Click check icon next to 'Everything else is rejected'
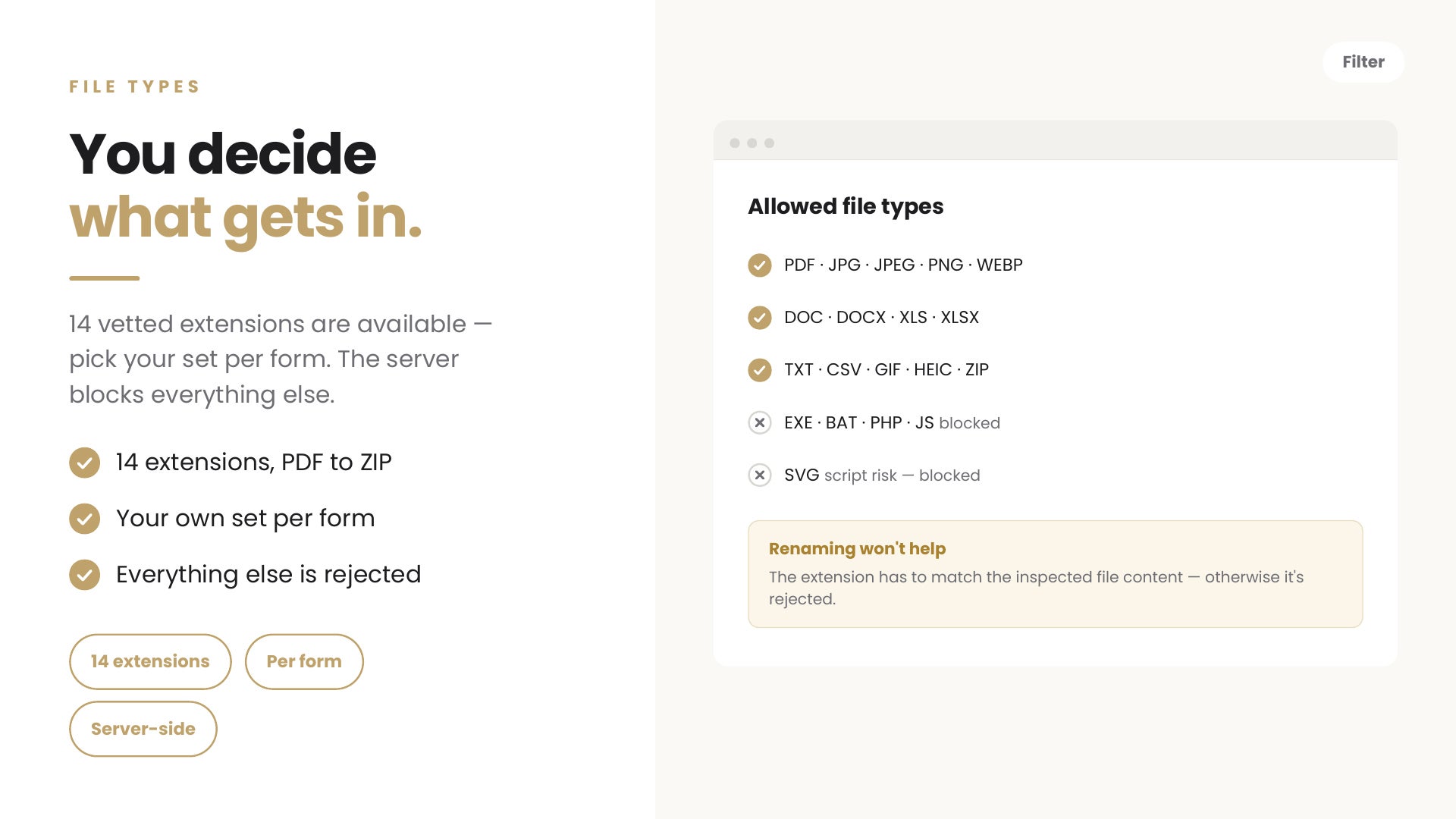Image resolution: width=1456 pixels, height=819 pixels. pyautogui.click(x=84, y=575)
